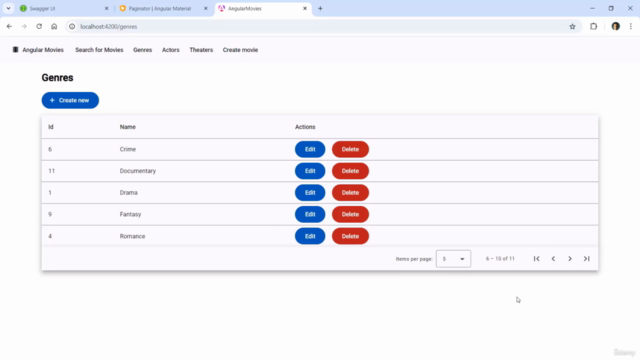Click the Drama name cell
The image size is (640, 360).
click(129, 193)
